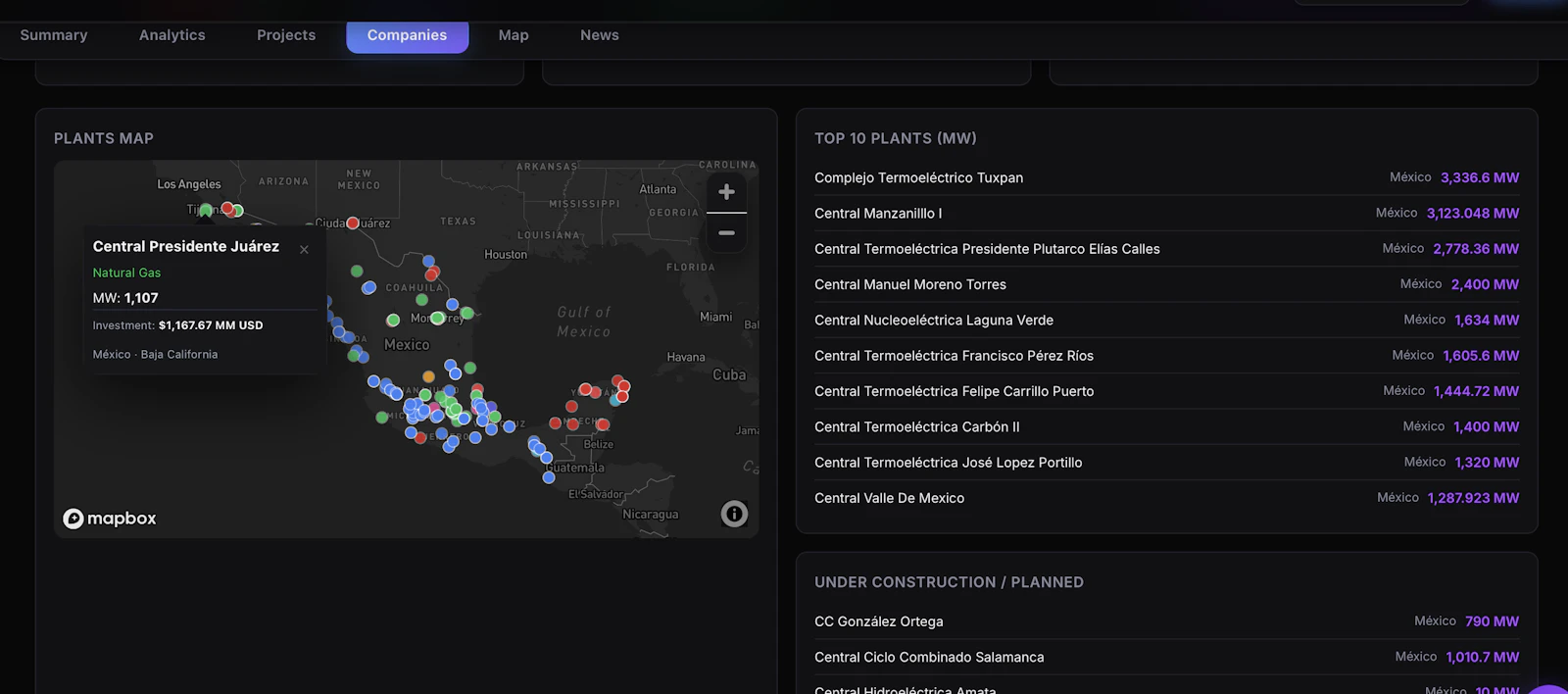This screenshot has width=1568, height=694.
Task: Click the Central Presidente Juárez popup title
Action: click(x=186, y=246)
